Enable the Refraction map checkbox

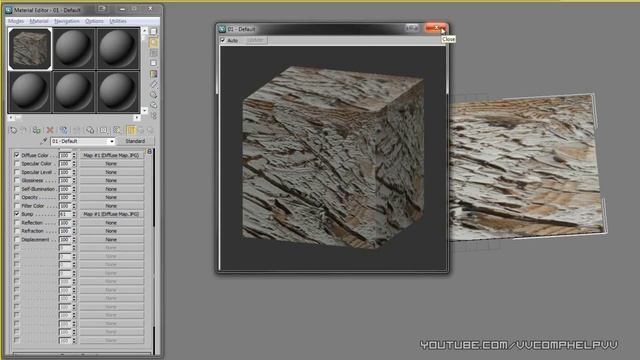(x=17, y=231)
